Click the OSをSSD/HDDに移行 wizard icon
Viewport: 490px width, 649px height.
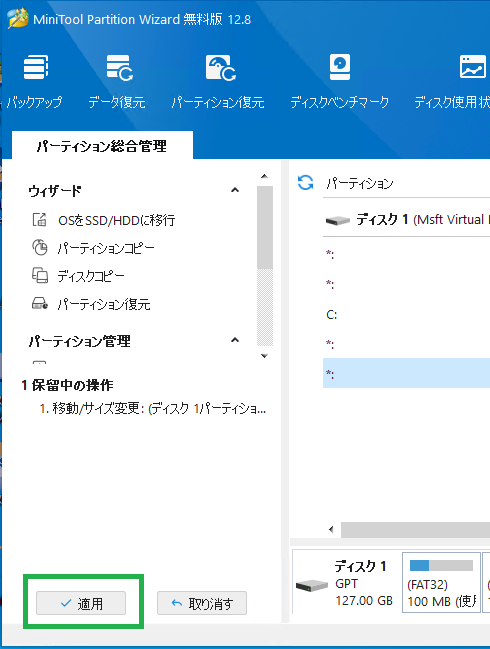[40, 219]
